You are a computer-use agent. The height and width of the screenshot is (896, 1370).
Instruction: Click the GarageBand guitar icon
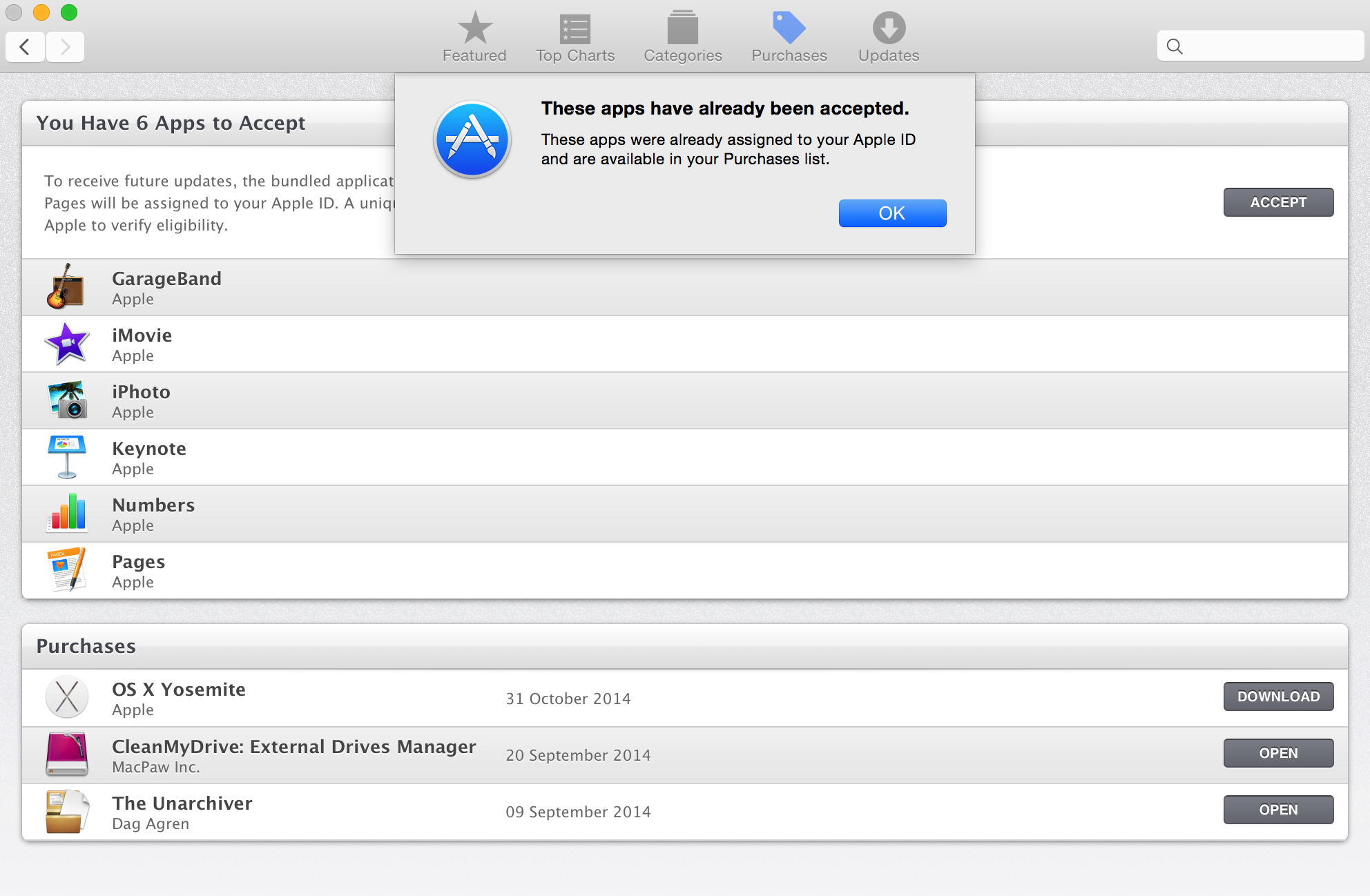(66, 287)
